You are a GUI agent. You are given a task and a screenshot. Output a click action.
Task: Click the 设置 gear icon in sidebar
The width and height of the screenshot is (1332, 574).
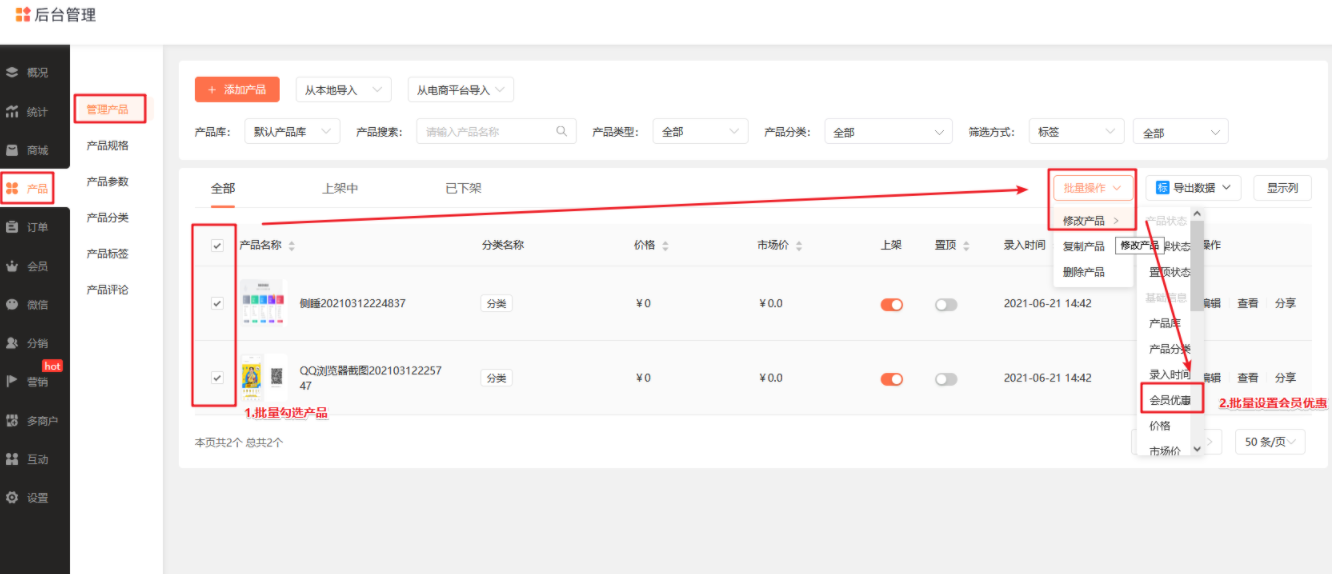coord(12,497)
